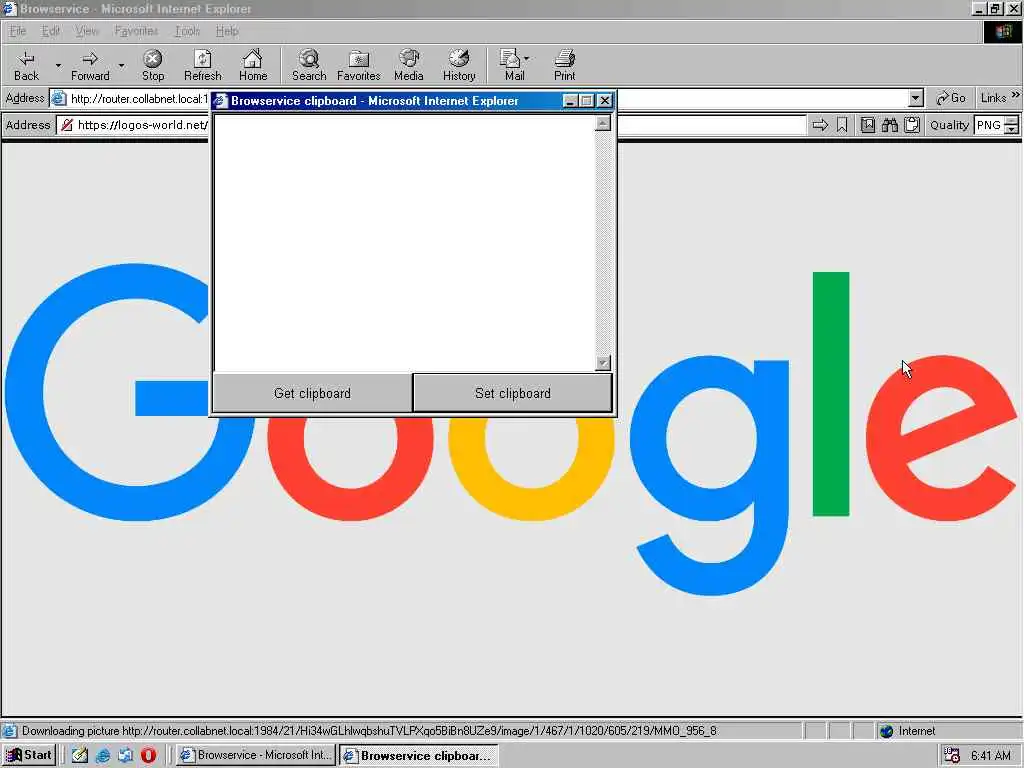Open the Browservice clipboard icon
This screenshot has height=768, width=1024.
tap(912, 125)
